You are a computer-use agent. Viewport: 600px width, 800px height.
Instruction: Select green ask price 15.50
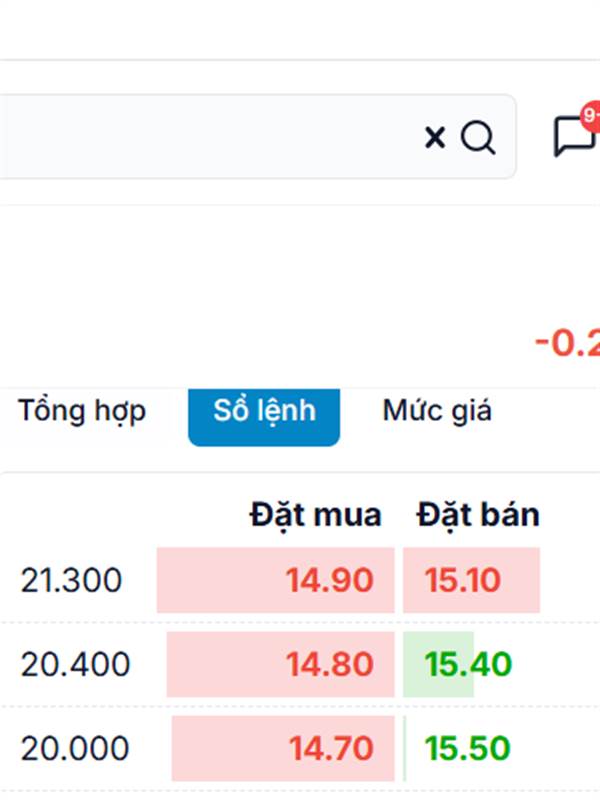point(467,748)
